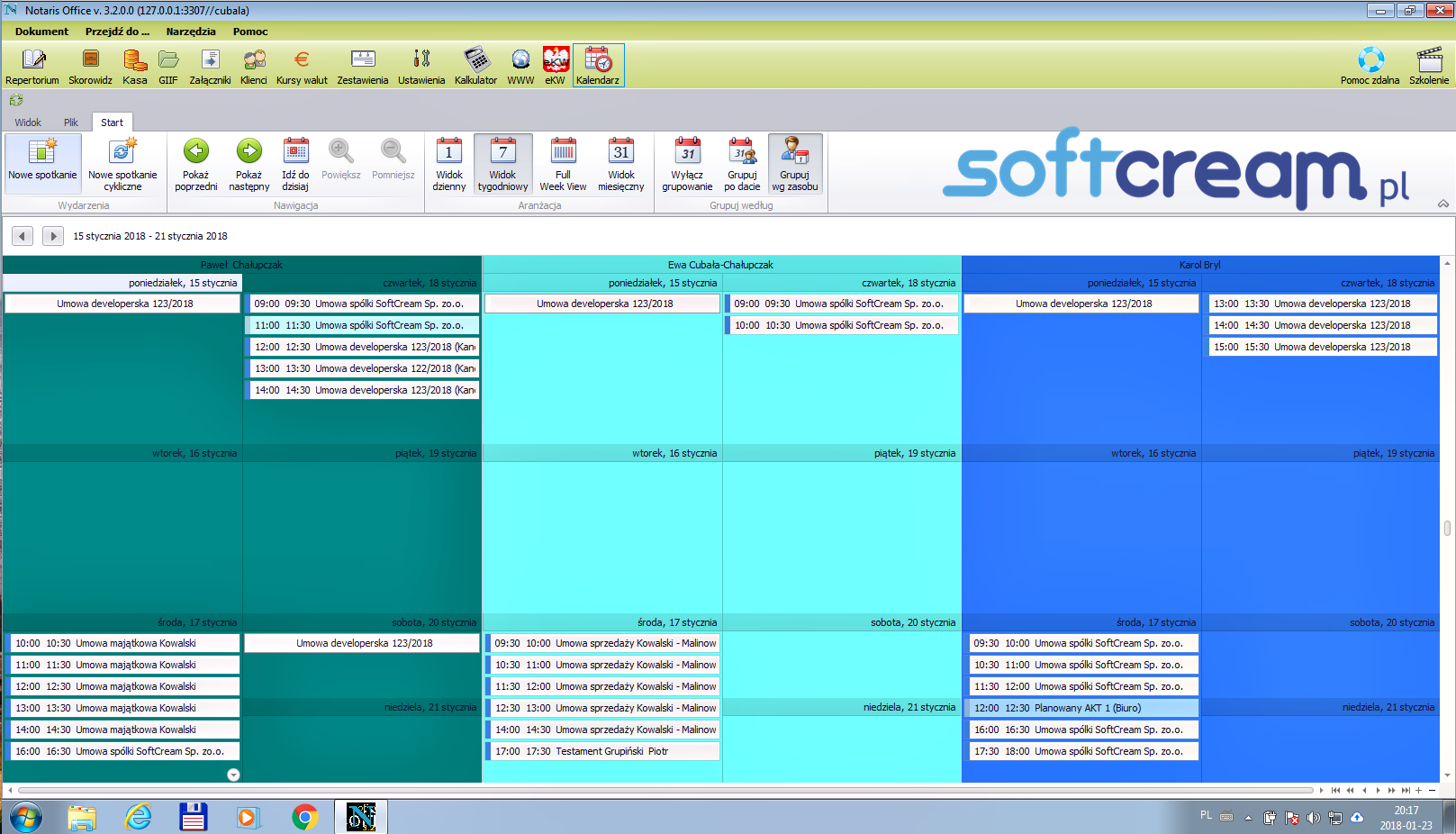Open Windows Explorer from the taskbar
1456x834 pixels.
coord(82,818)
